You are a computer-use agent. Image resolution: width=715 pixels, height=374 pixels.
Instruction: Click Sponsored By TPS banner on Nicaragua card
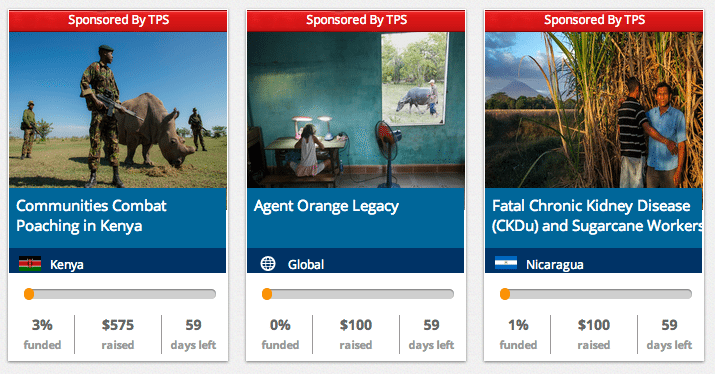[x=594, y=21]
